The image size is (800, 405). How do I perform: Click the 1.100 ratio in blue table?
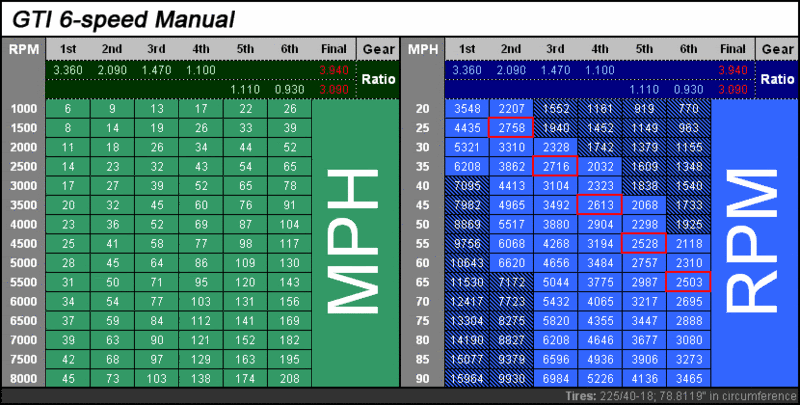(x=599, y=70)
